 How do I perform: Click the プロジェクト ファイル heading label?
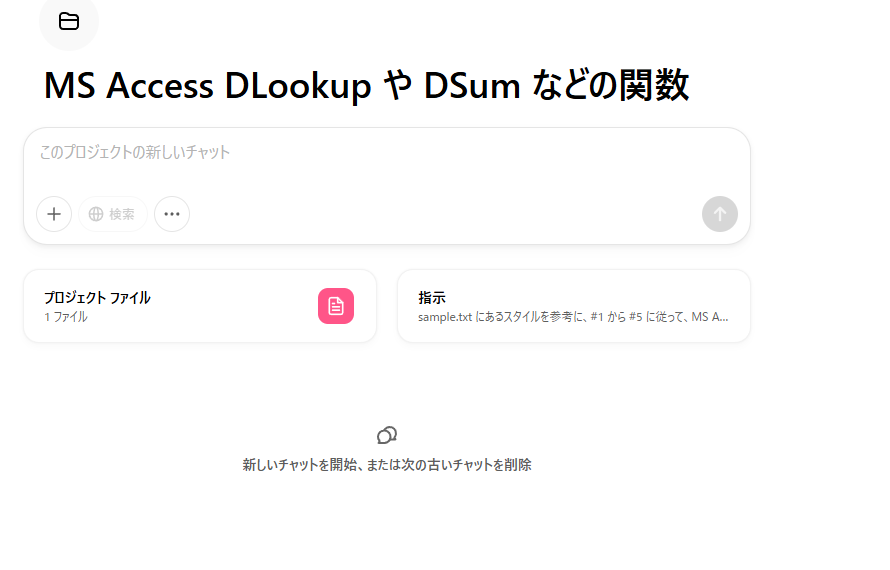(x=97, y=297)
